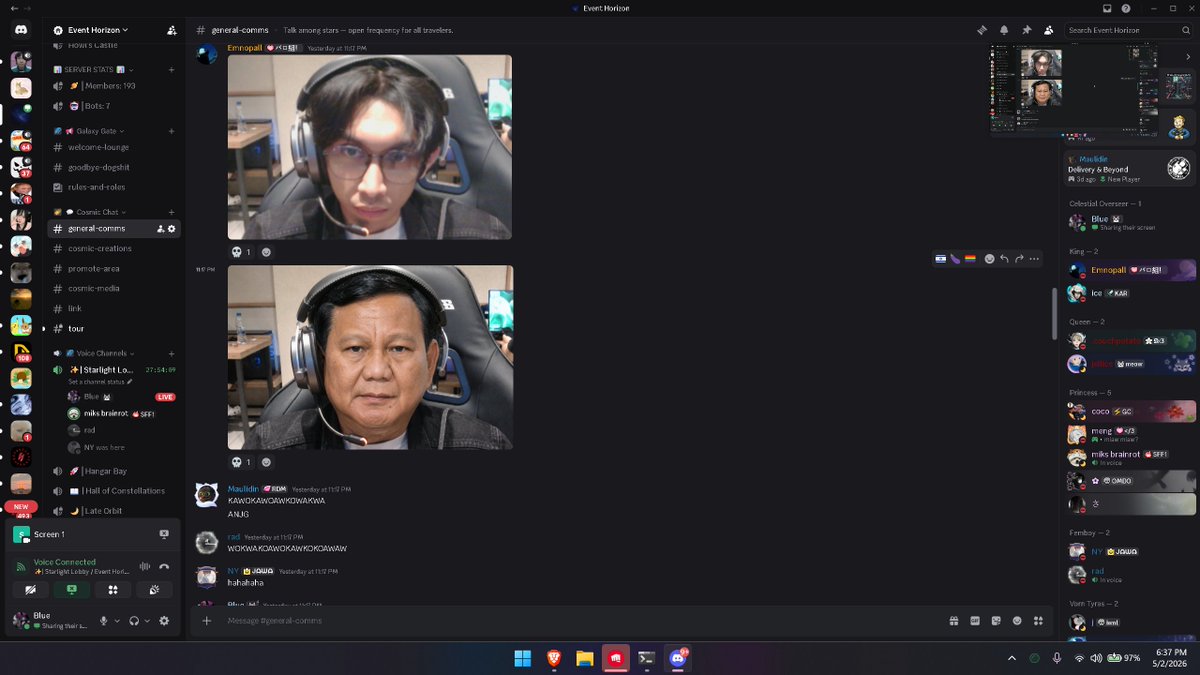Open the welcome-lounge channel
This screenshot has width=1200, height=675.
114,148
